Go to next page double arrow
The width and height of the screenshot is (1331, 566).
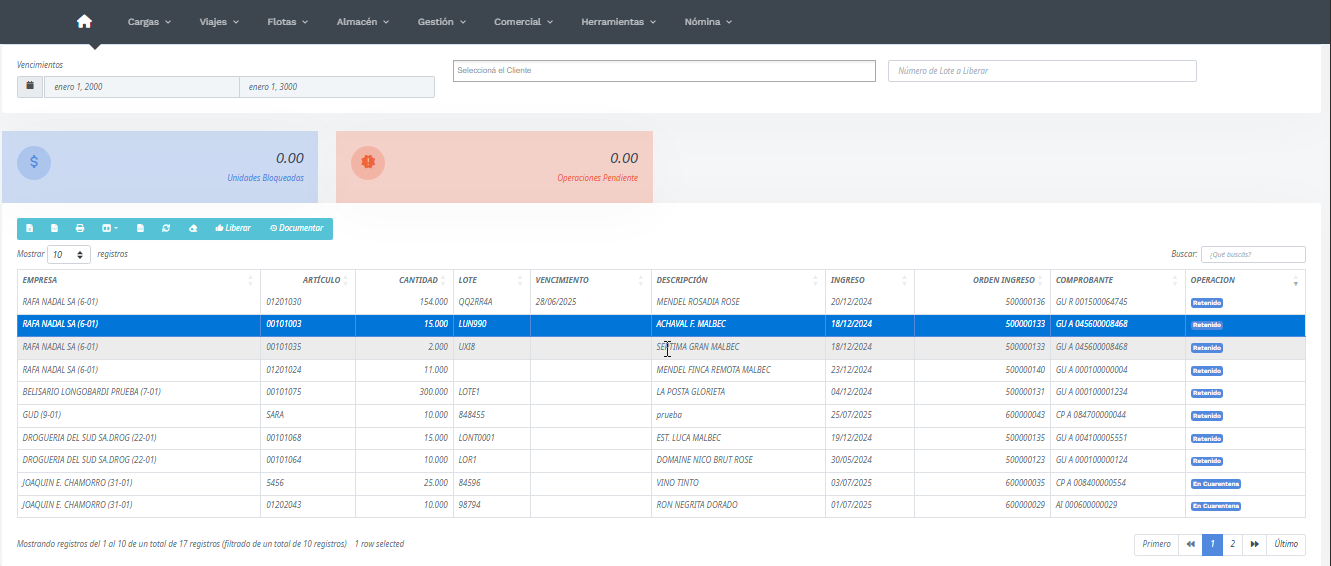[x=1254, y=544]
